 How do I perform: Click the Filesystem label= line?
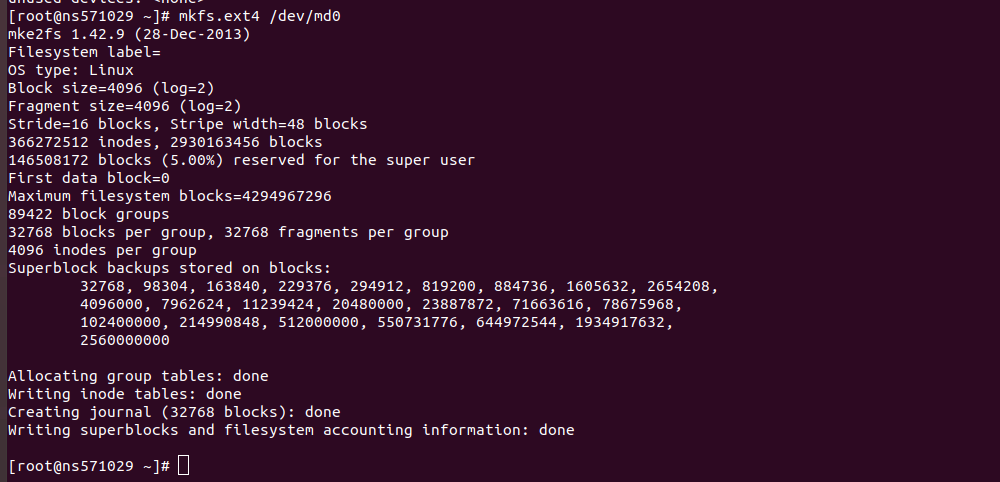84,52
